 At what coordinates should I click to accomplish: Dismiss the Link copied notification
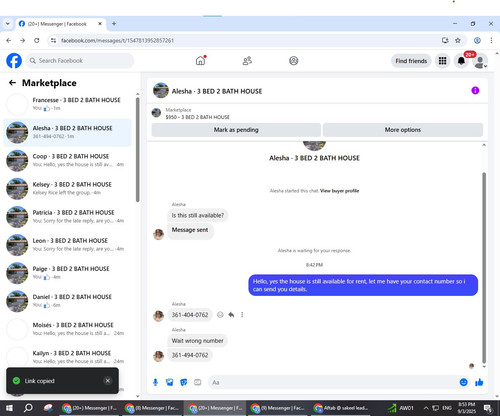[x=108, y=381]
